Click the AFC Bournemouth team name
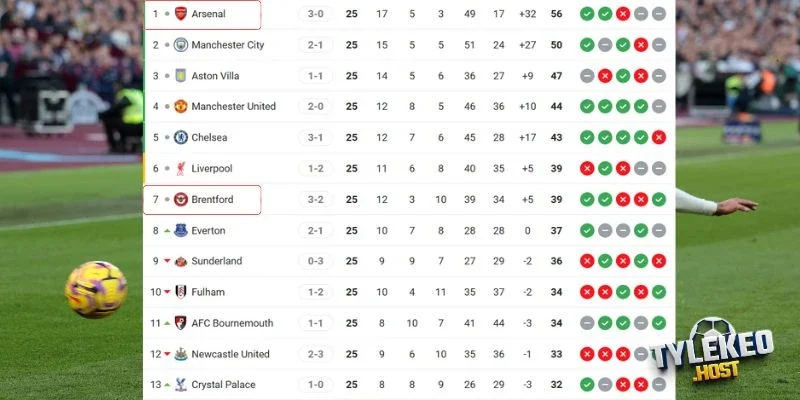Viewport: 800px width, 400px height. (x=231, y=323)
